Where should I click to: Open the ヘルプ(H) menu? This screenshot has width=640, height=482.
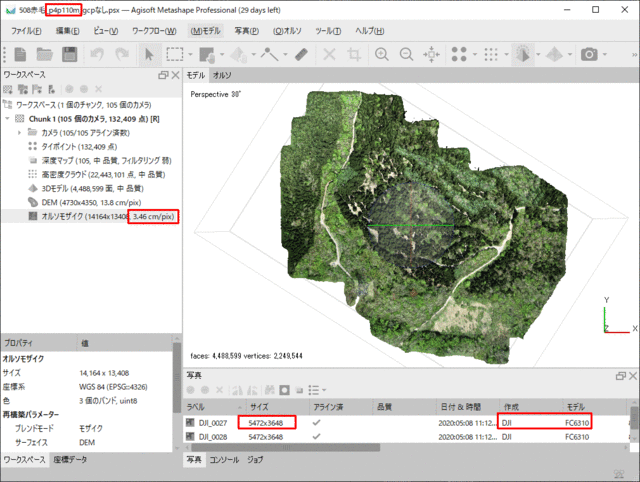pyautogui.click(x=369, y=31)
